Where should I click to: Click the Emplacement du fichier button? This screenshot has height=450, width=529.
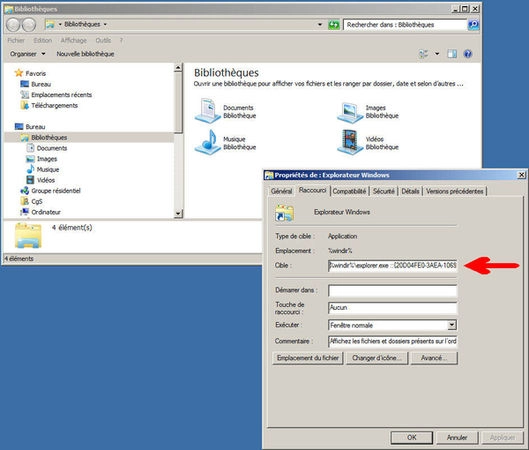(x=308, y=358)
